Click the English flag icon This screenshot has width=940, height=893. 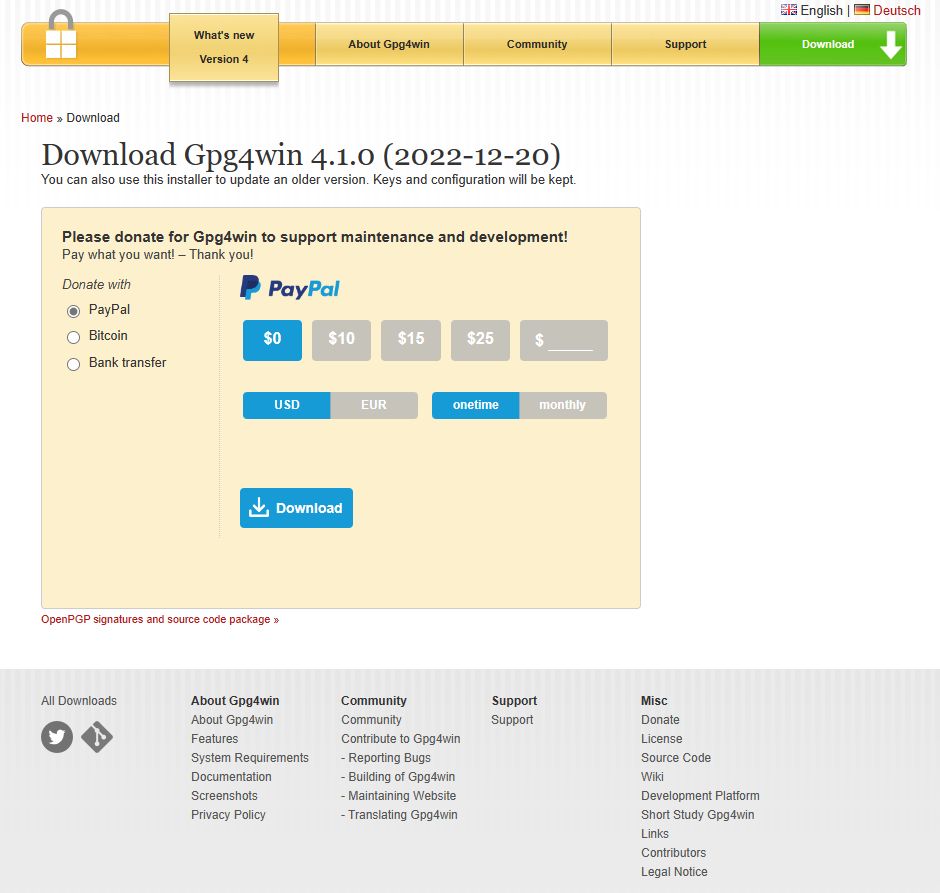[x=788, y=10]
